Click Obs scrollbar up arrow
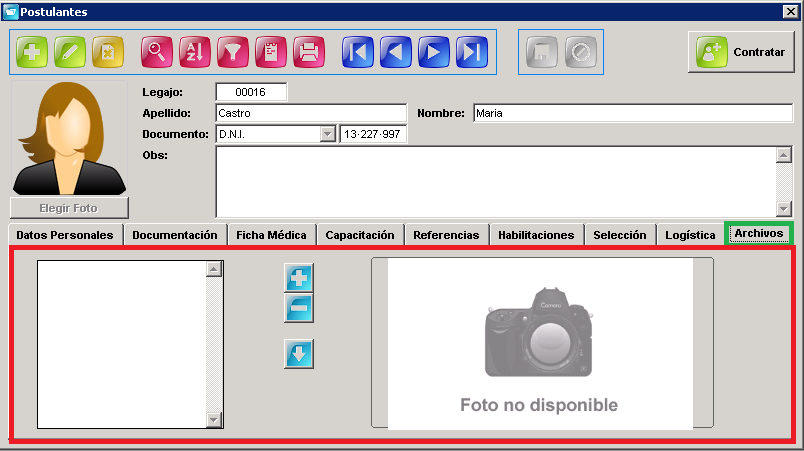804x451 pixels. (783, 155)
